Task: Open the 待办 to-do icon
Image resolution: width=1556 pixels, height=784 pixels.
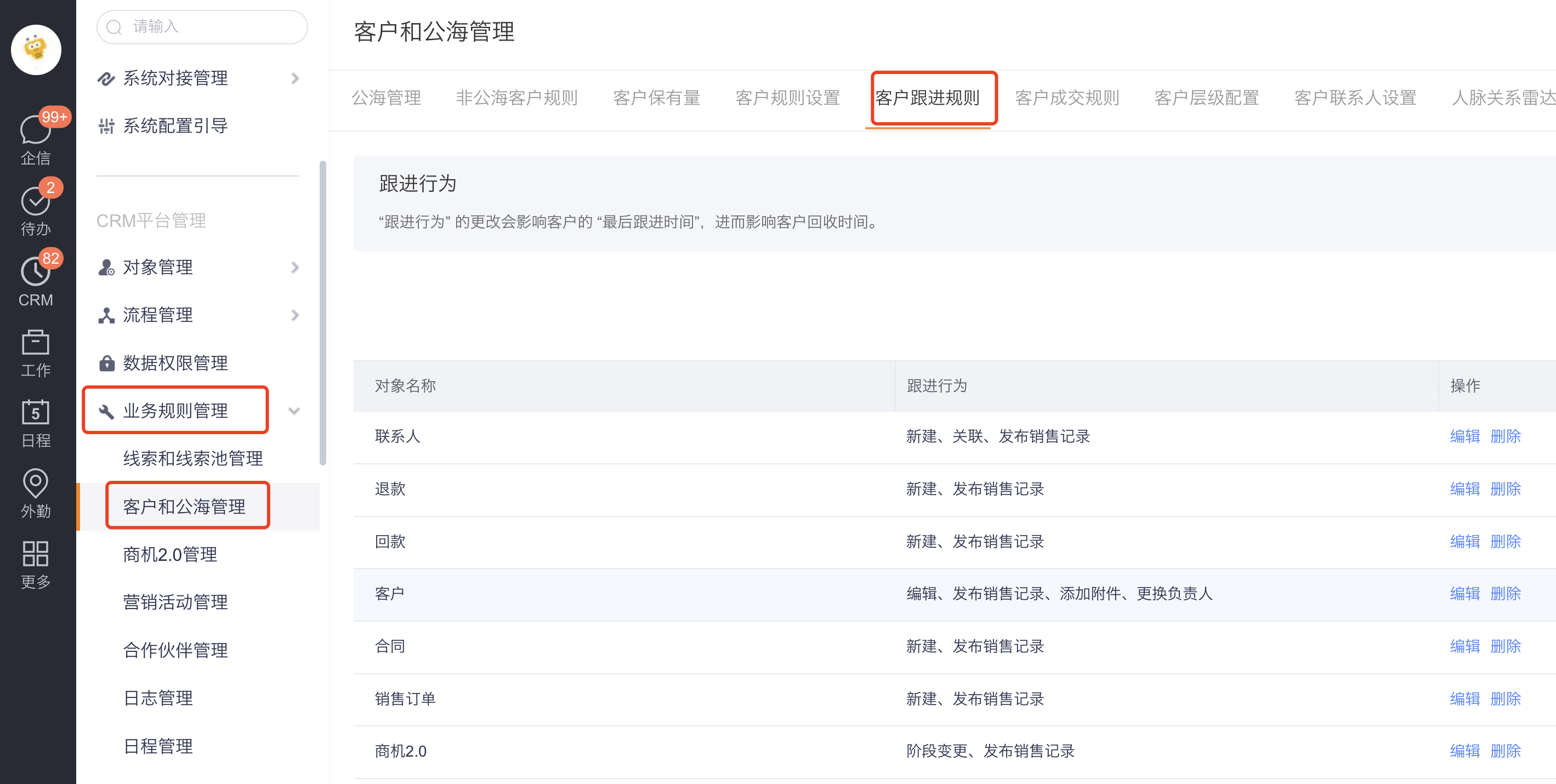Action: [x=36, y=201]
